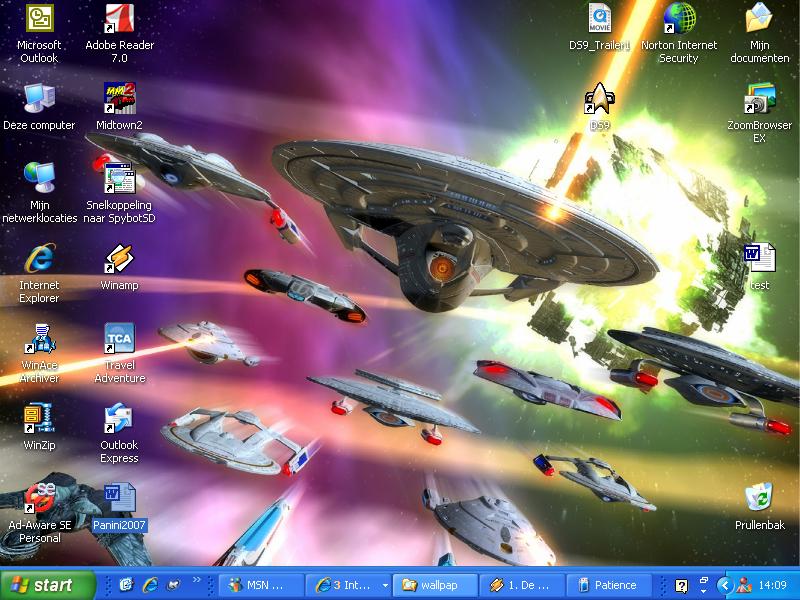Viewport: 800px width, 600px height.
Task: Switch to the Winamp '1. De ...' taskbar button
Action: coord(522,585)
